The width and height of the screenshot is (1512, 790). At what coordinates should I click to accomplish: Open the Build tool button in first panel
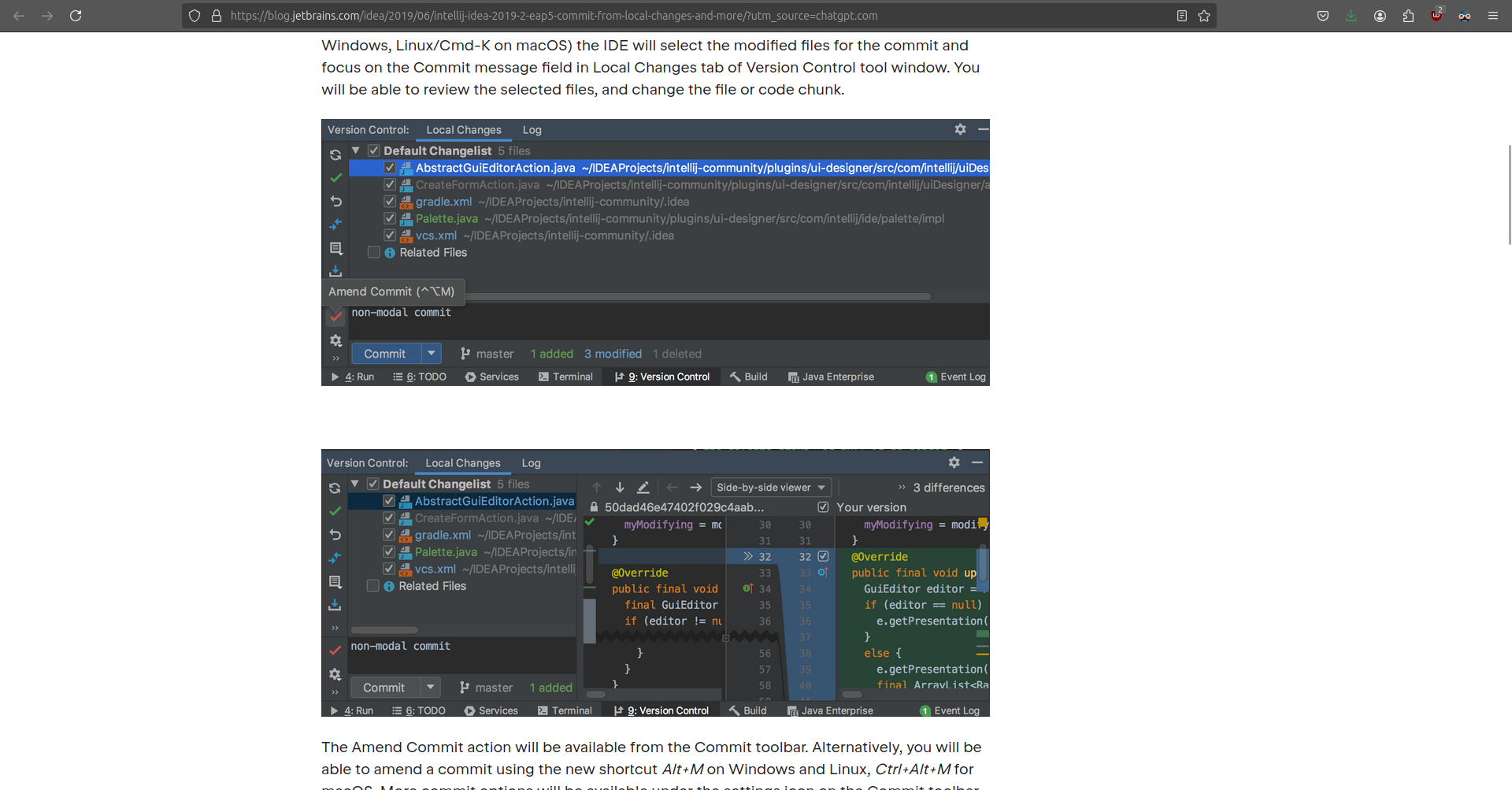coord(748,376)
